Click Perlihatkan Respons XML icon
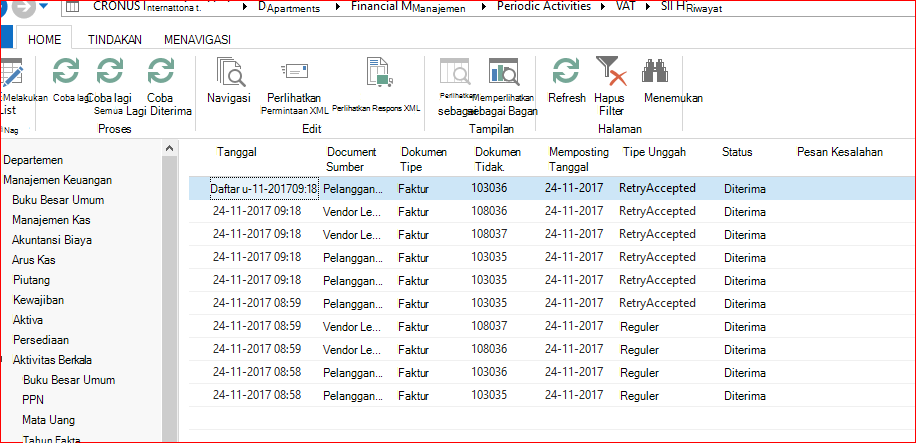This screenshot has width=916, height=443. (379, 72)
